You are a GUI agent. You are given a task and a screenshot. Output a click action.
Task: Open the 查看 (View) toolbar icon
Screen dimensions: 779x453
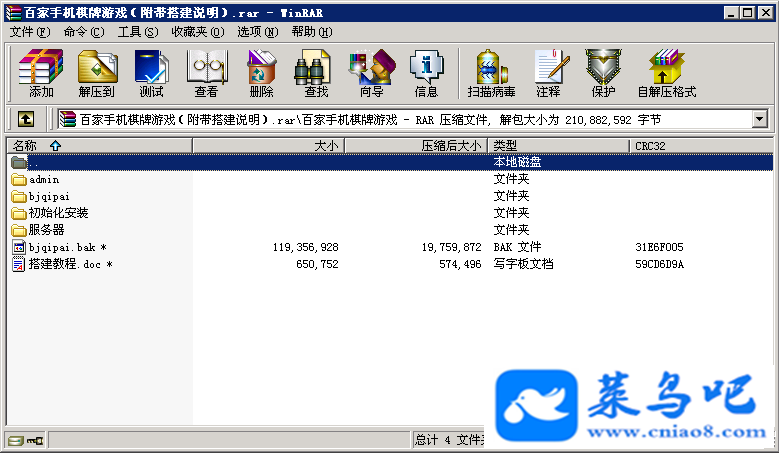tap(206, 73)
